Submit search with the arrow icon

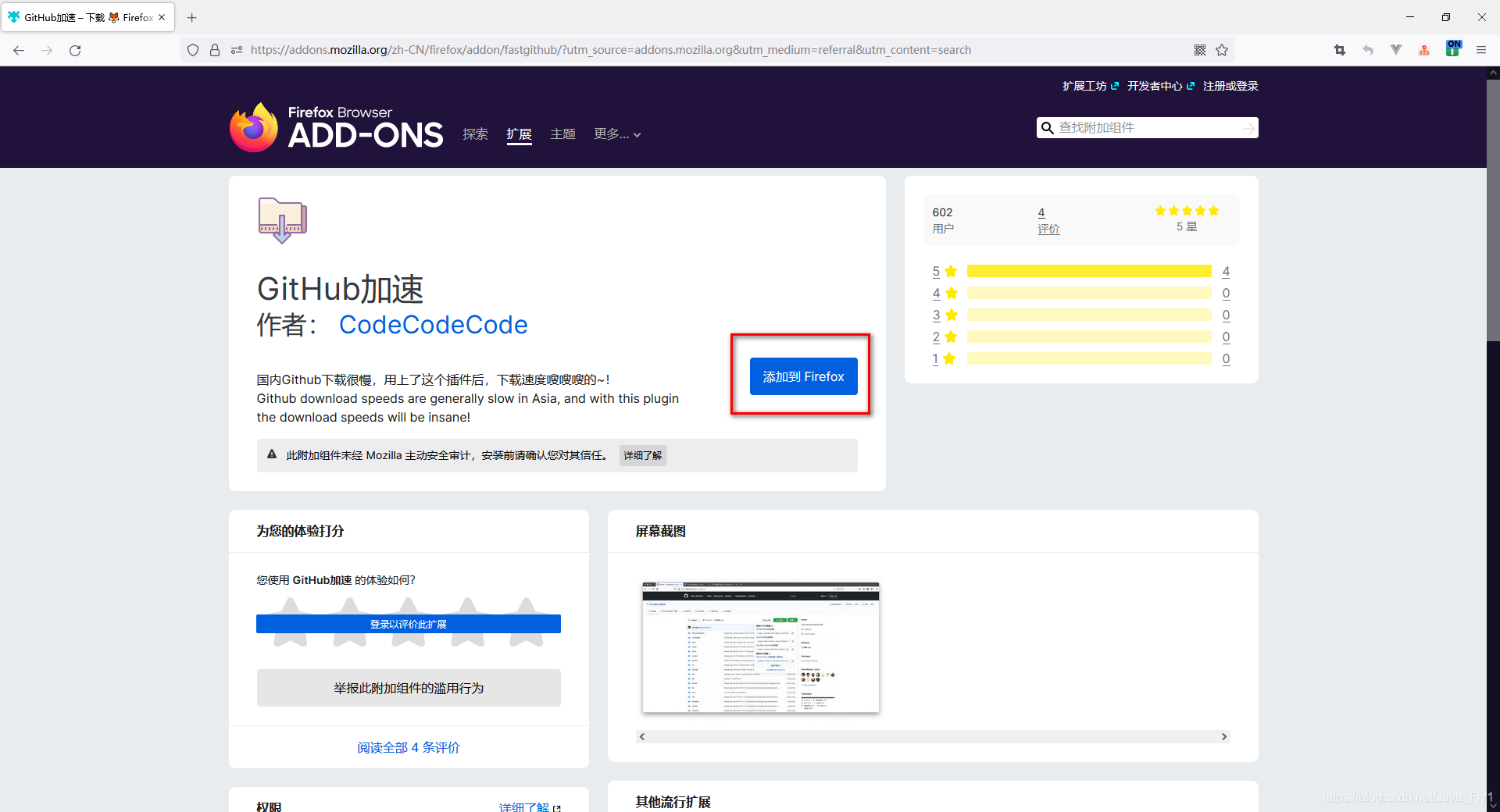click(1248, 128)
